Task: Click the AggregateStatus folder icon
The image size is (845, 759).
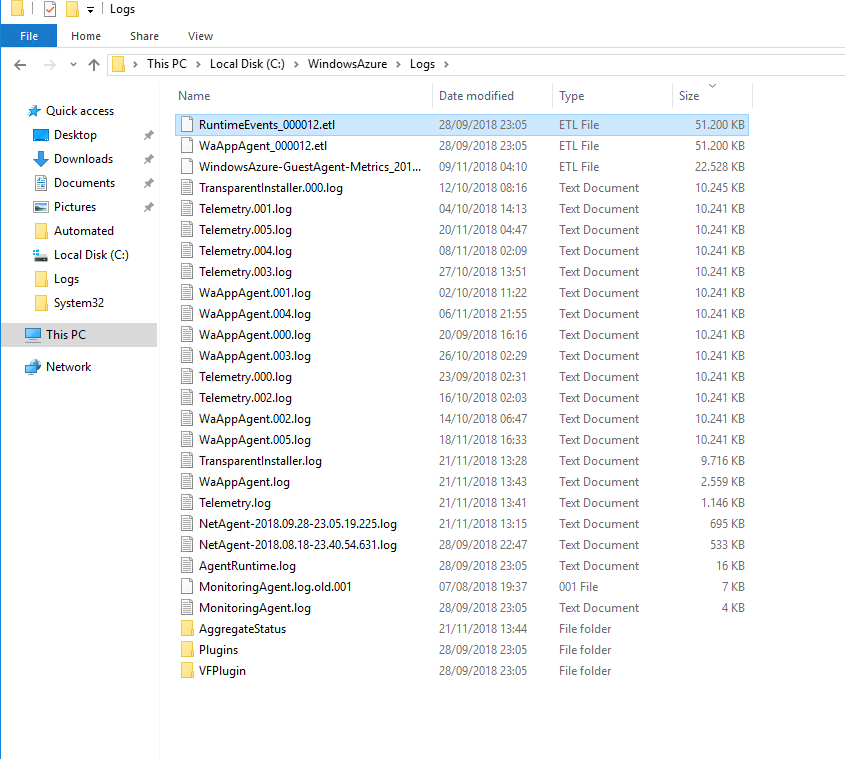Action: (187, 629)
